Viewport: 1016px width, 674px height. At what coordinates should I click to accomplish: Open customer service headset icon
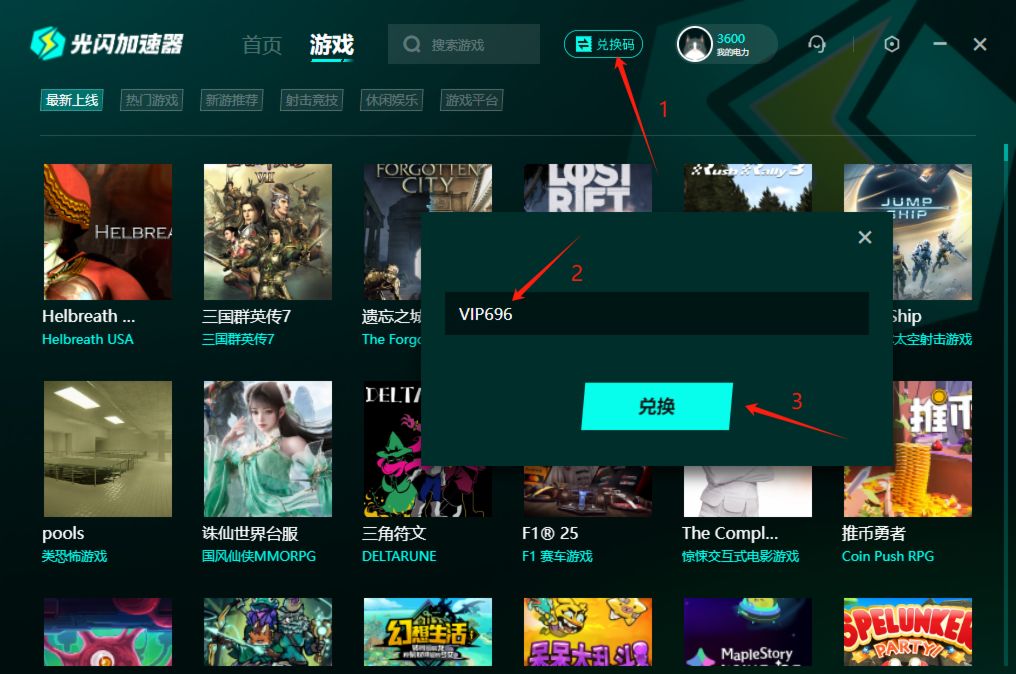click(816, 44)
